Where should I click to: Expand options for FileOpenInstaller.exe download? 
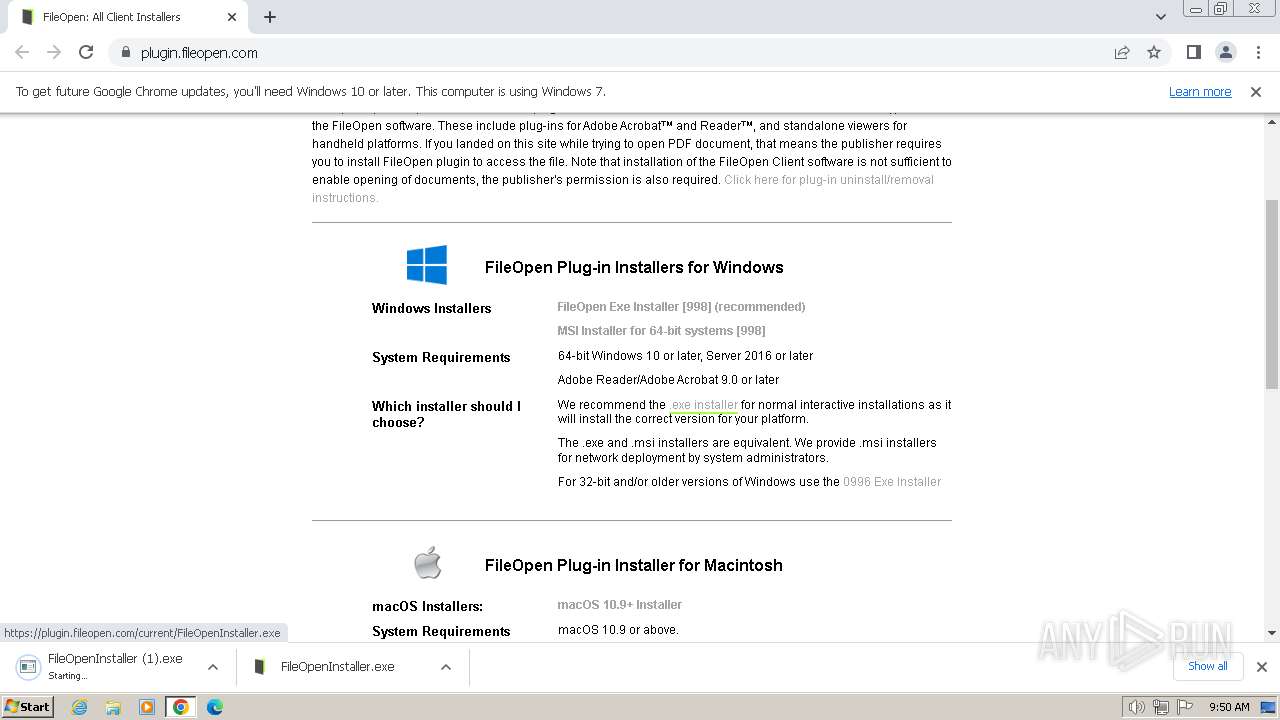point(446,667)
